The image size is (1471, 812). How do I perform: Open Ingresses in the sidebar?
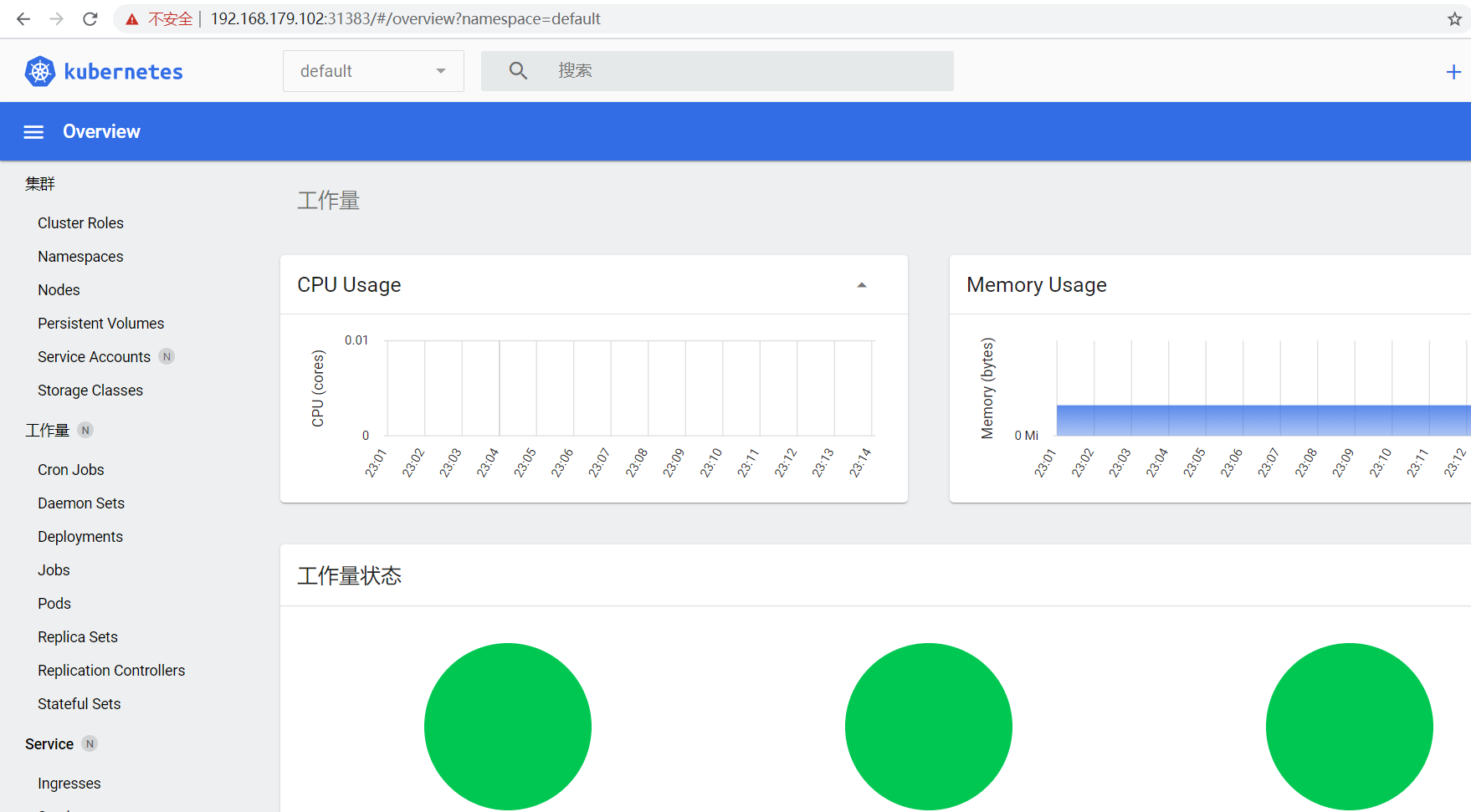pos(69,784)
